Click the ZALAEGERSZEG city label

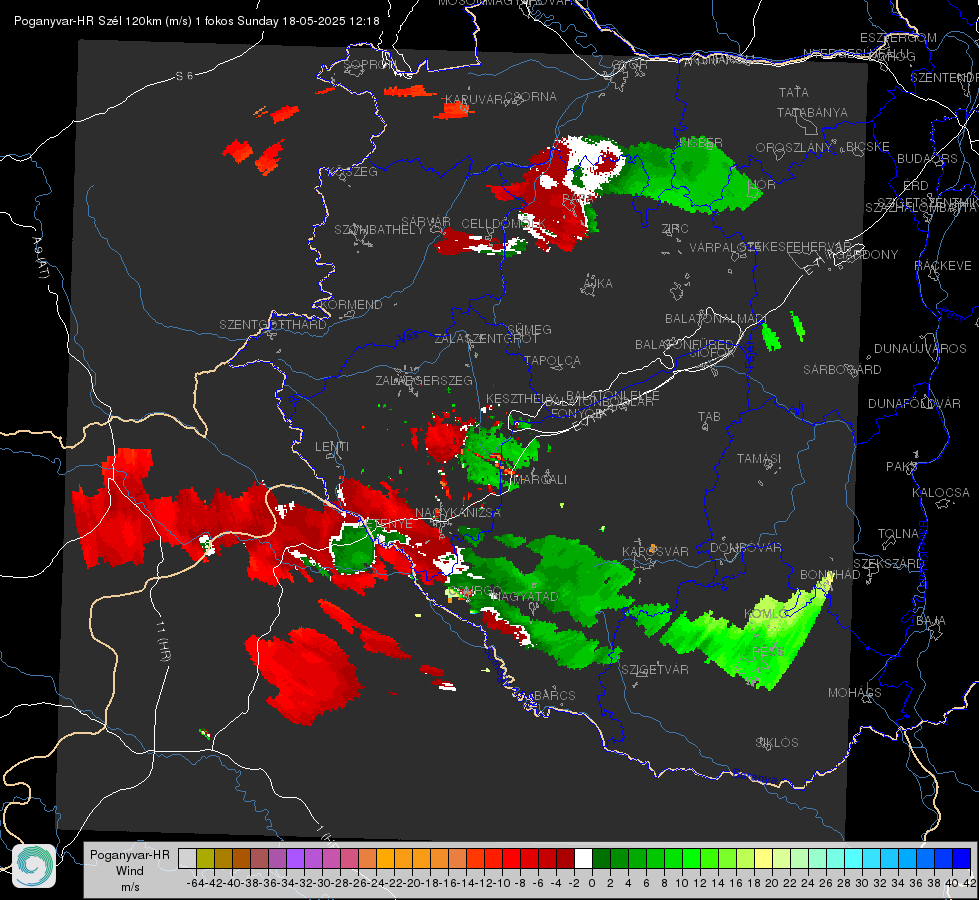424,380
